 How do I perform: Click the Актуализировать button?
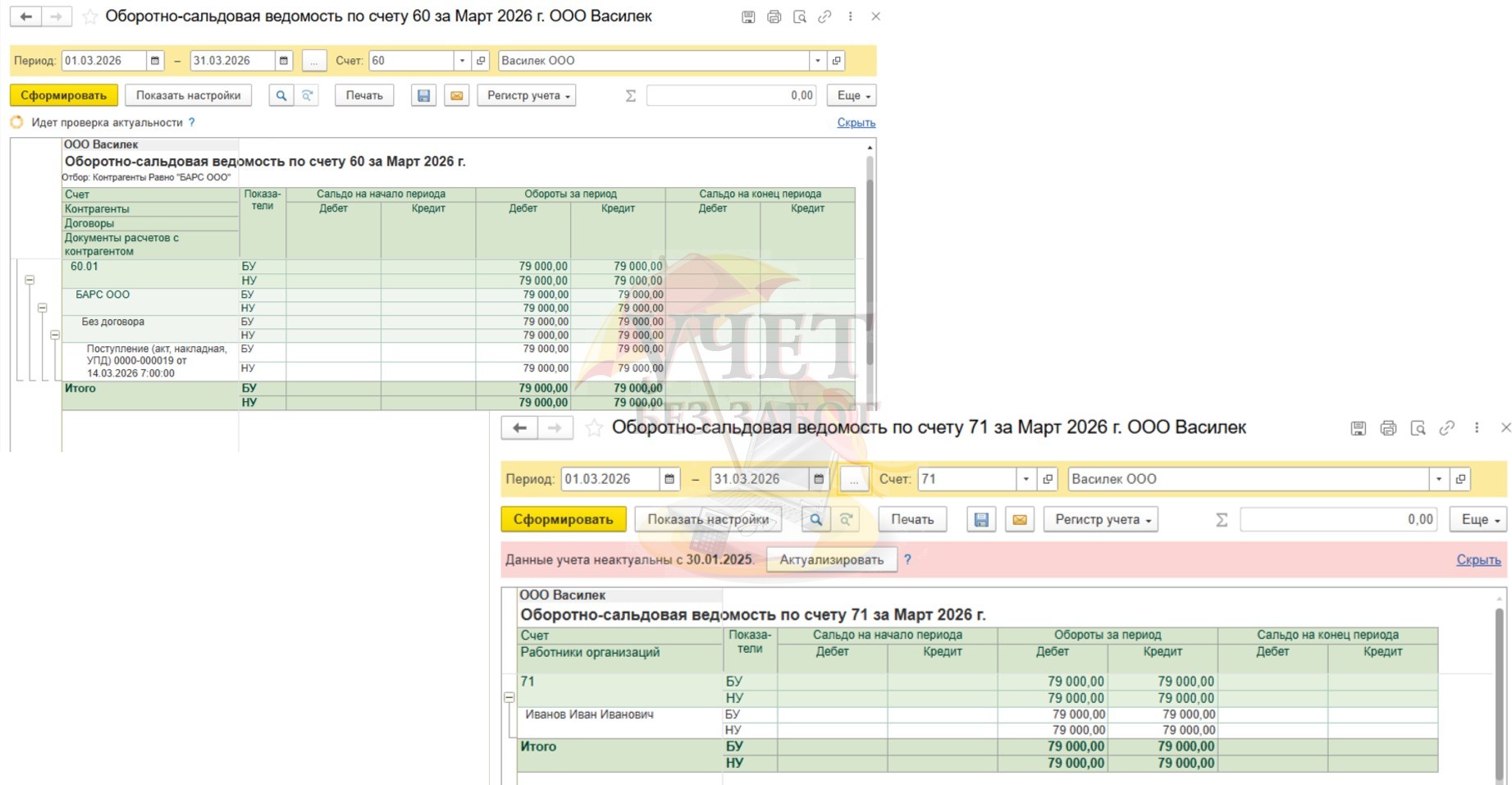coord(831,560)
